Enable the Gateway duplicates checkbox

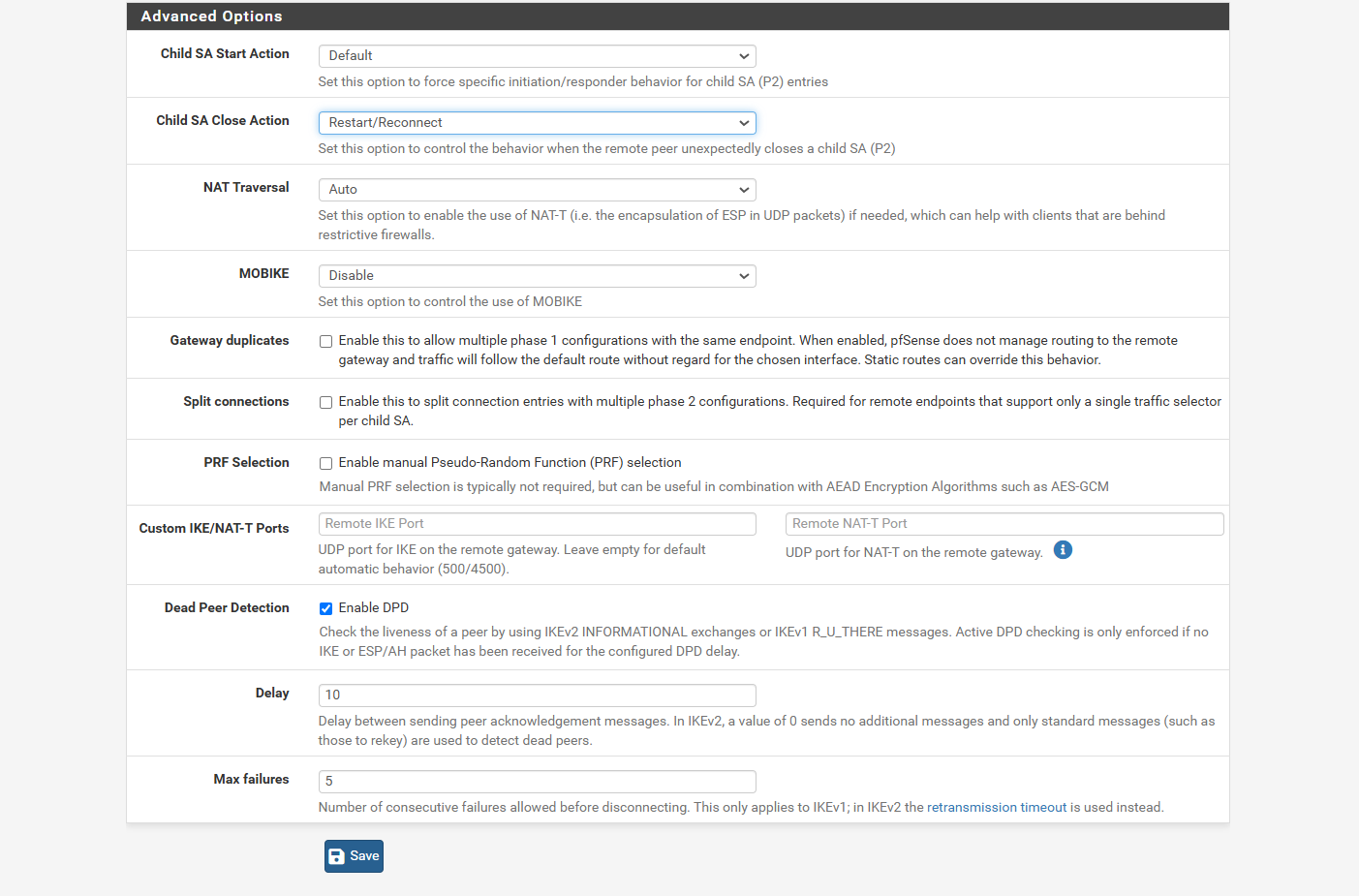click(x=326, y=342)
